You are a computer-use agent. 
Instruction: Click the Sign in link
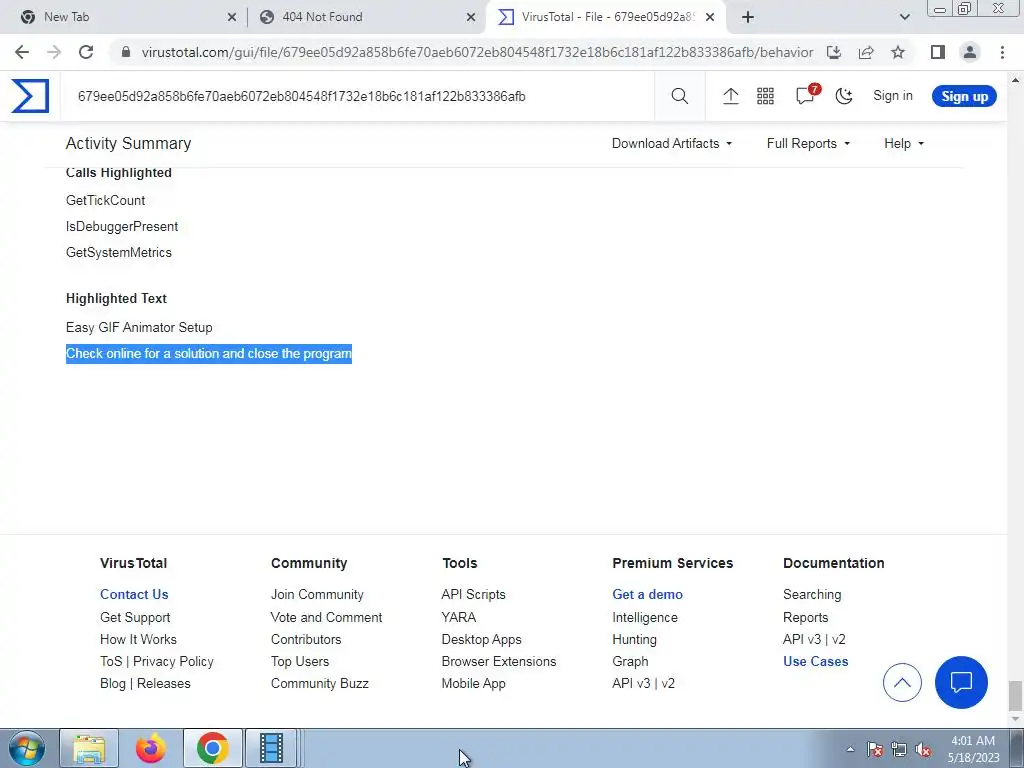coord(893,96)
